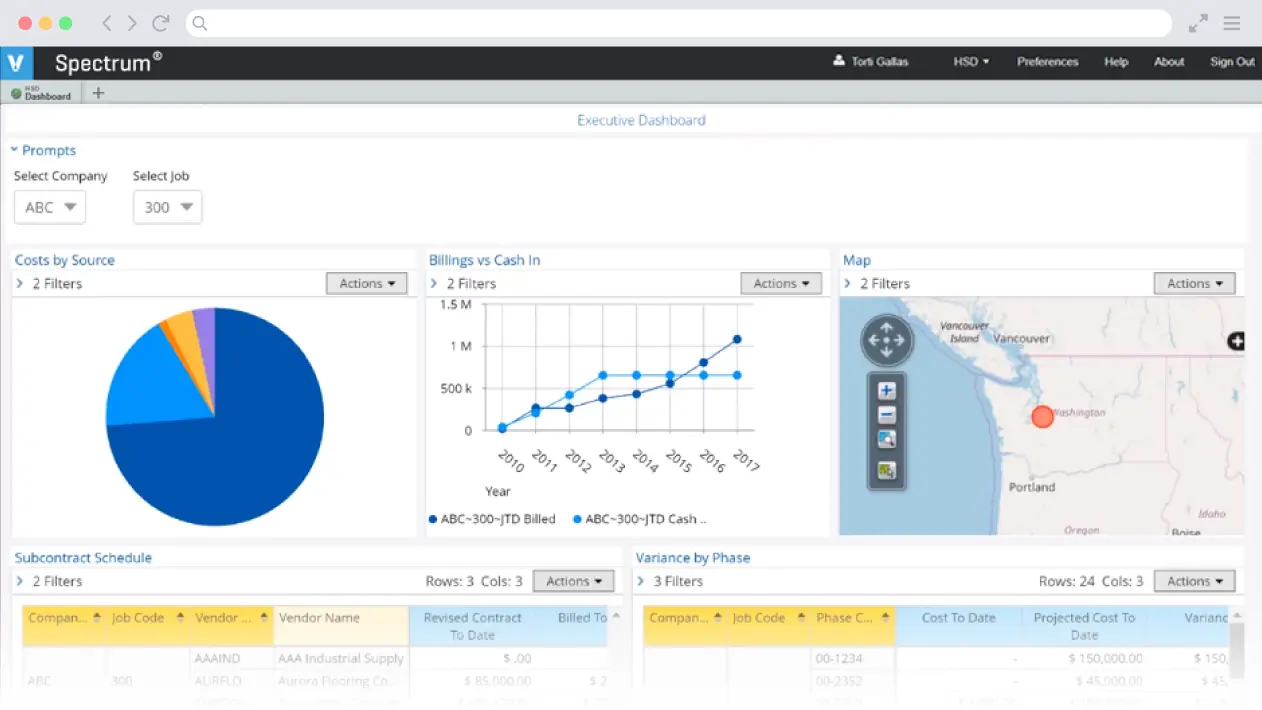
Task: Click the Subcontract Schedule title
Action: [x=83, y=558]
